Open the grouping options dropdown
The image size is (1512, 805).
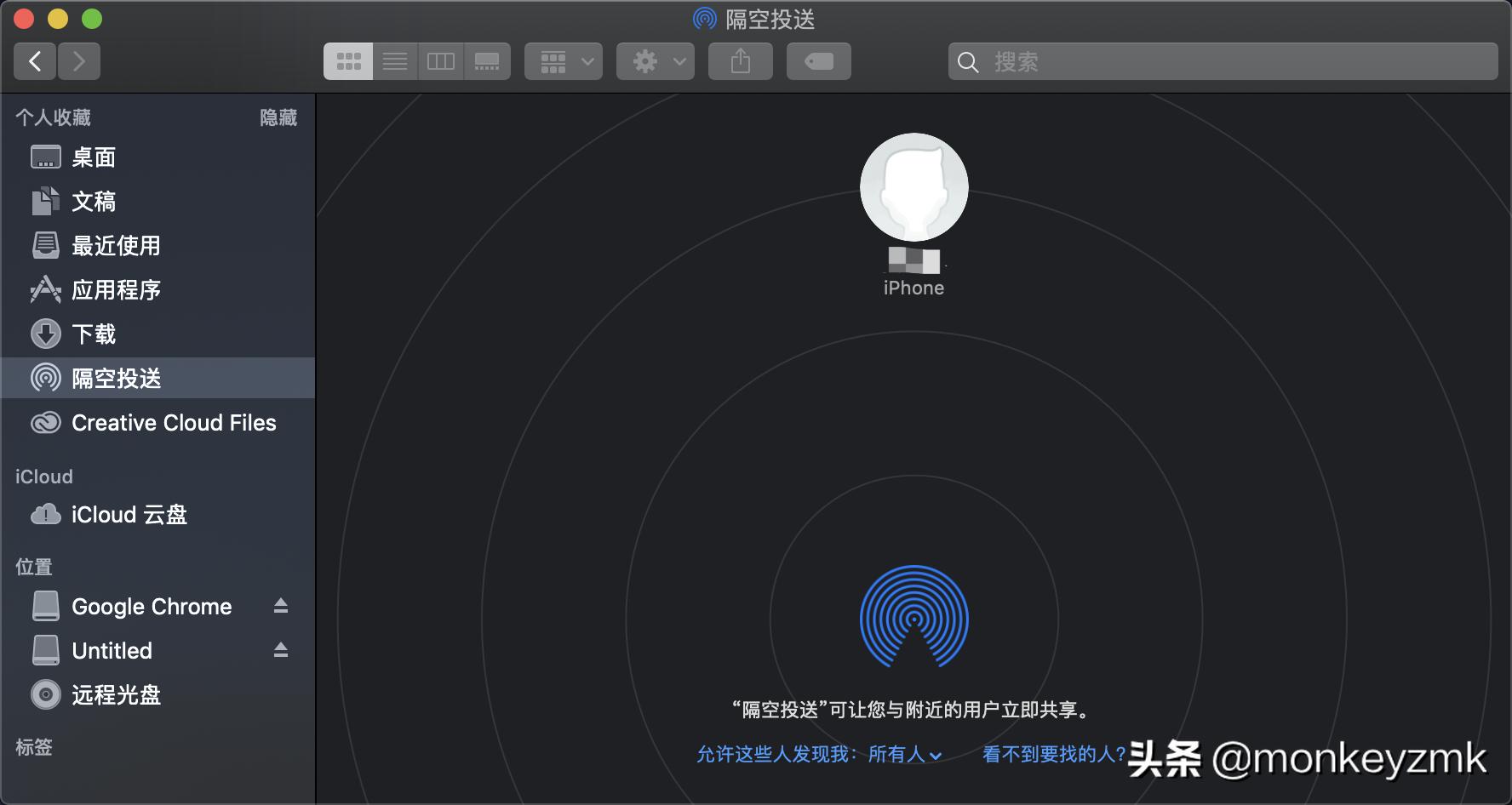coord(563,60)
